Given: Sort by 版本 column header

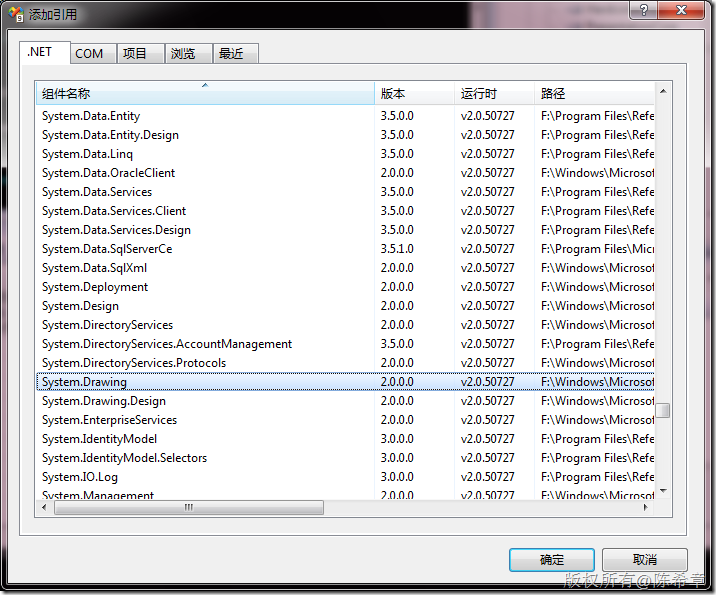Looking at the screenshot, I should click(x=414, y=93).
